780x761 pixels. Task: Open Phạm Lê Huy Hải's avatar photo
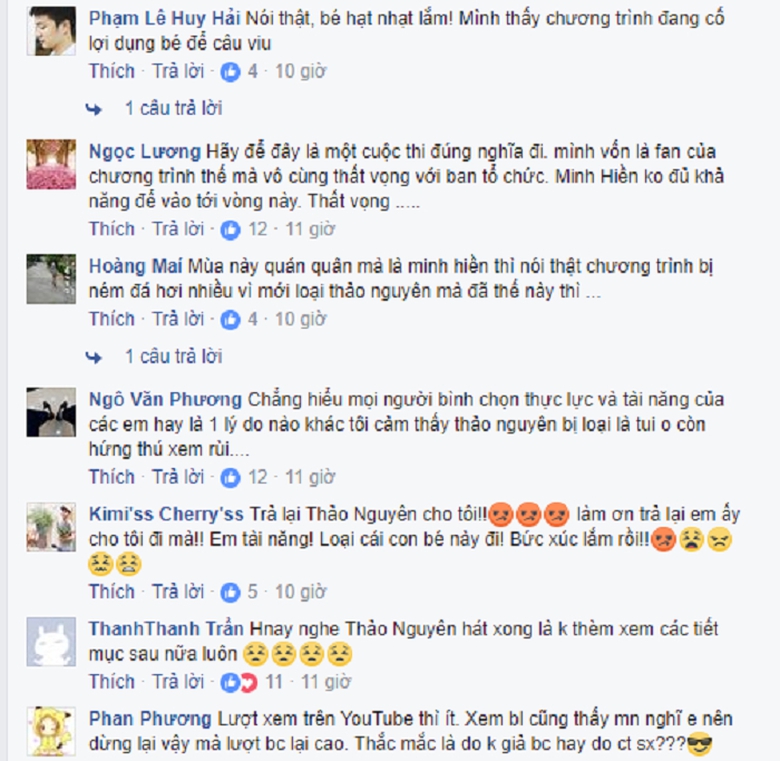[x=51, y=31]
